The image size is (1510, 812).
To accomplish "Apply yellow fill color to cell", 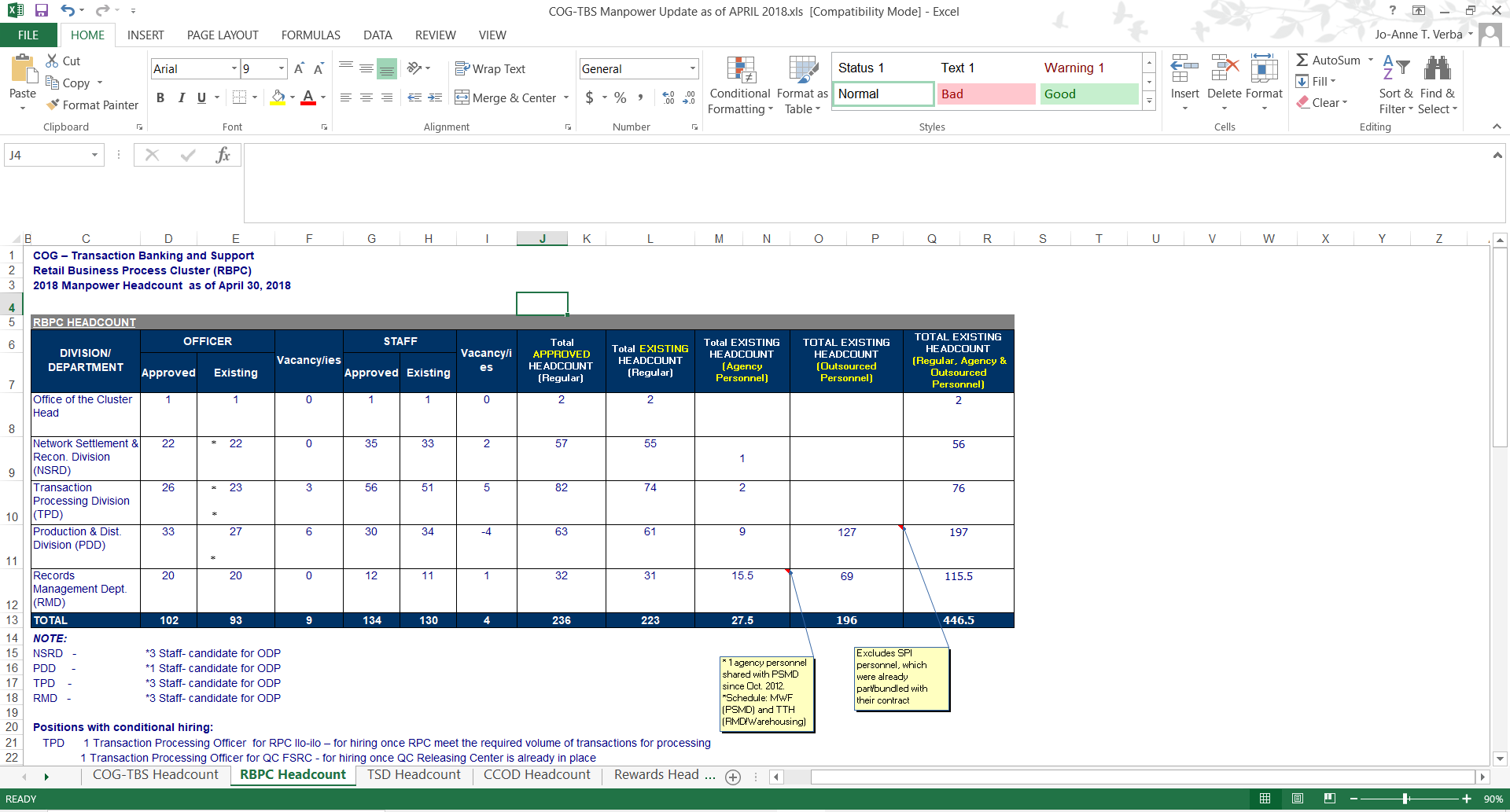I will click(x=278, y=97).
